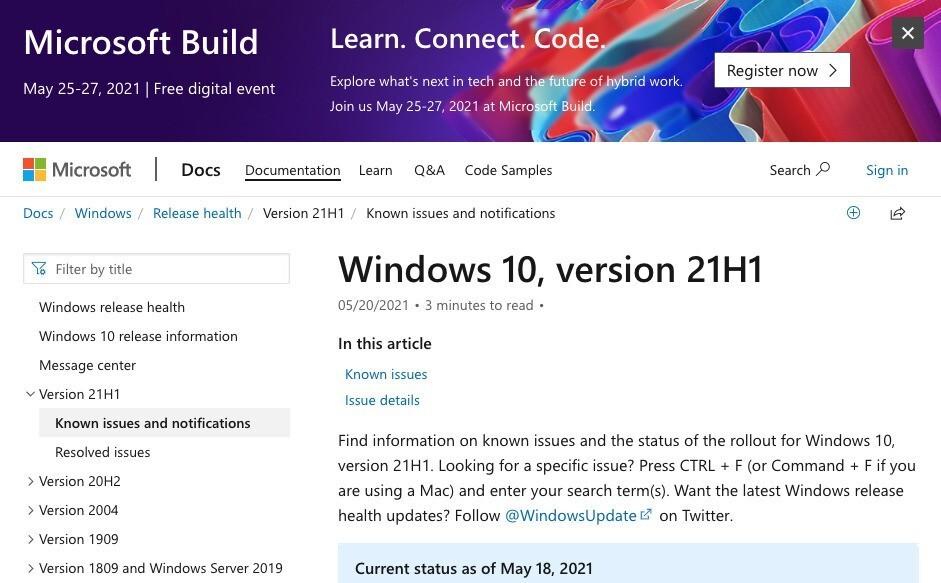Collapse the Version 21H1 node
Viewport: 941px width, 583px height.
point(30,394)
